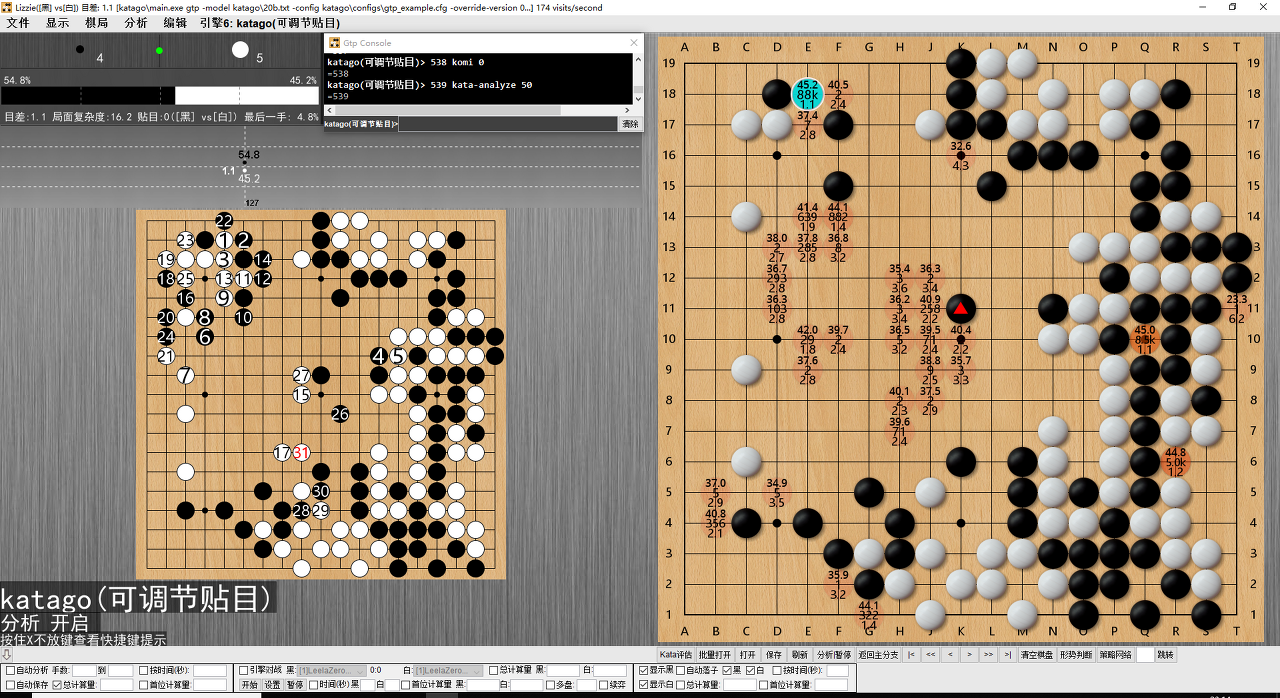The width and height of the screenshot is (1280, 698).
Task: Click 设置 in engine battle panel
Action: (x=272, y=685)
